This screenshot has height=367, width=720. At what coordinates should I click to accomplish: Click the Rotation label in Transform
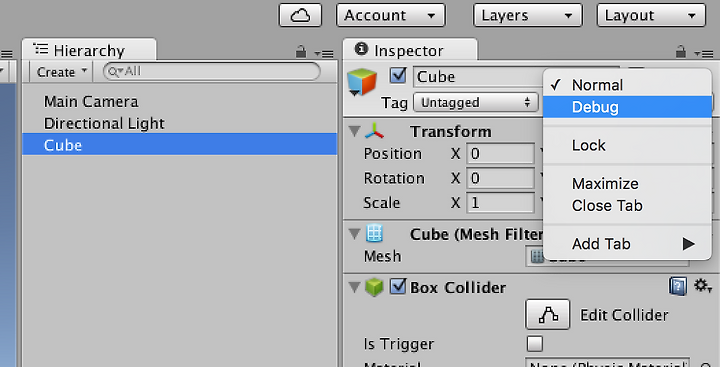(394, 178)
